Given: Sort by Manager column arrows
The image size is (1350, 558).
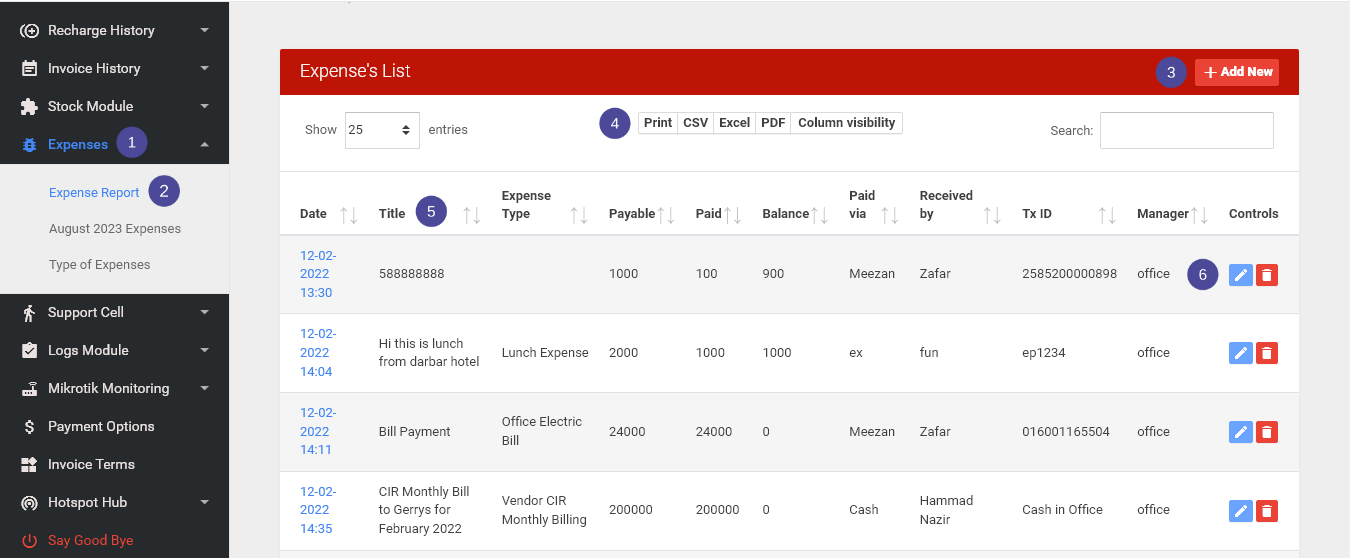Looking at the screenshot, I should (1200, 214).
